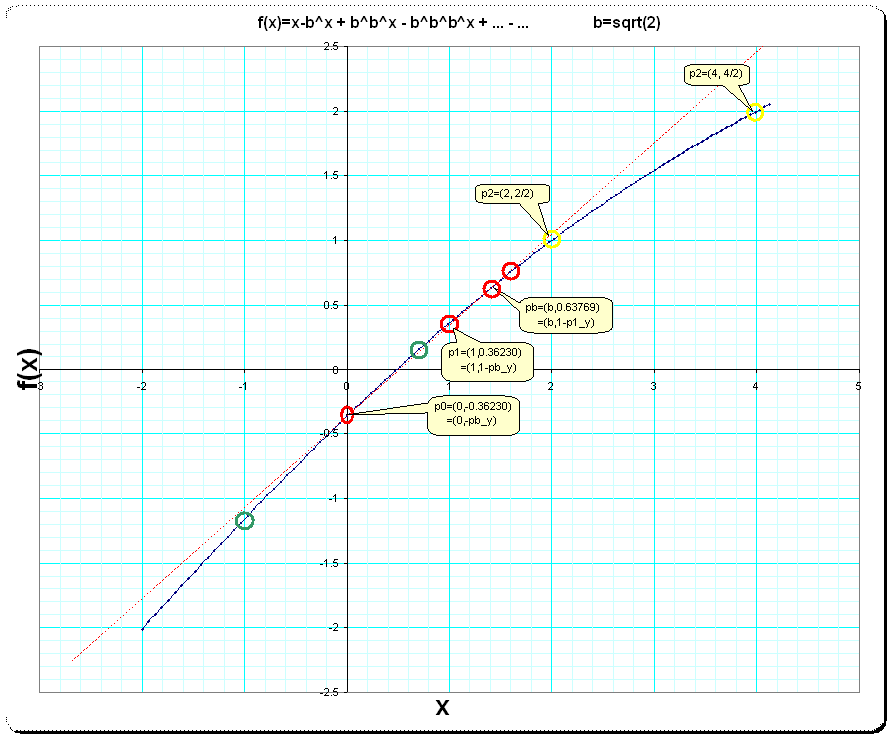Select the red circle marker on the y-axis
Viewport: 892px width, 738px height.
coord(347,415)
